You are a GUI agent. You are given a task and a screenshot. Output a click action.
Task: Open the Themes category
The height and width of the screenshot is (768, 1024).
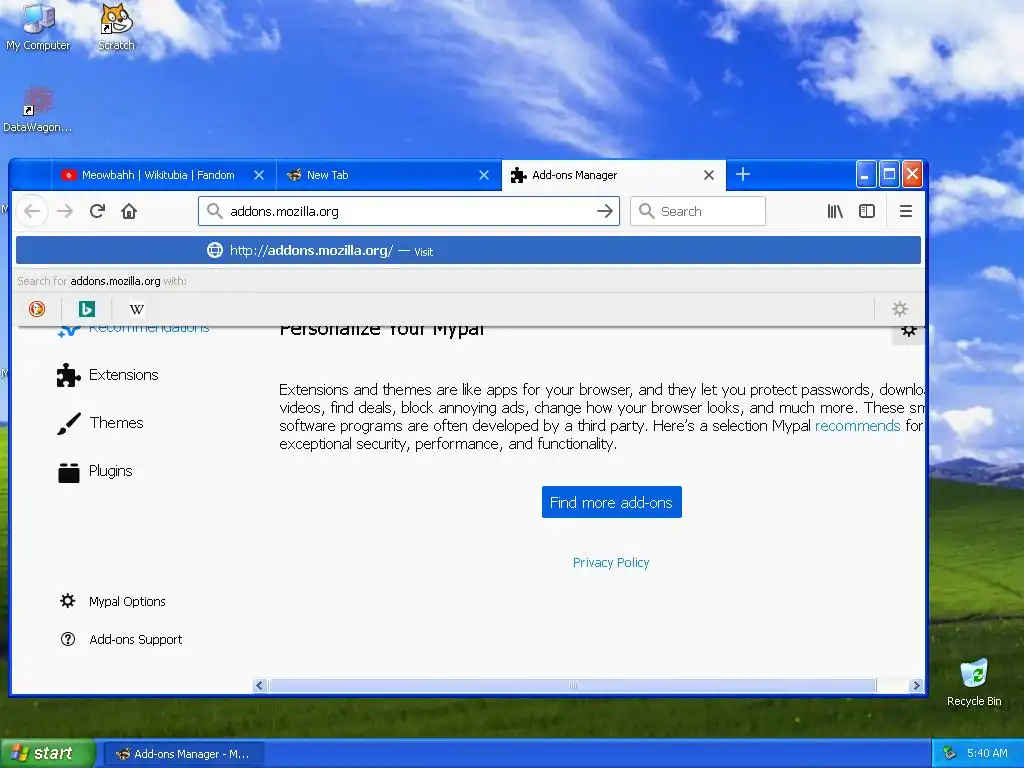100,423
